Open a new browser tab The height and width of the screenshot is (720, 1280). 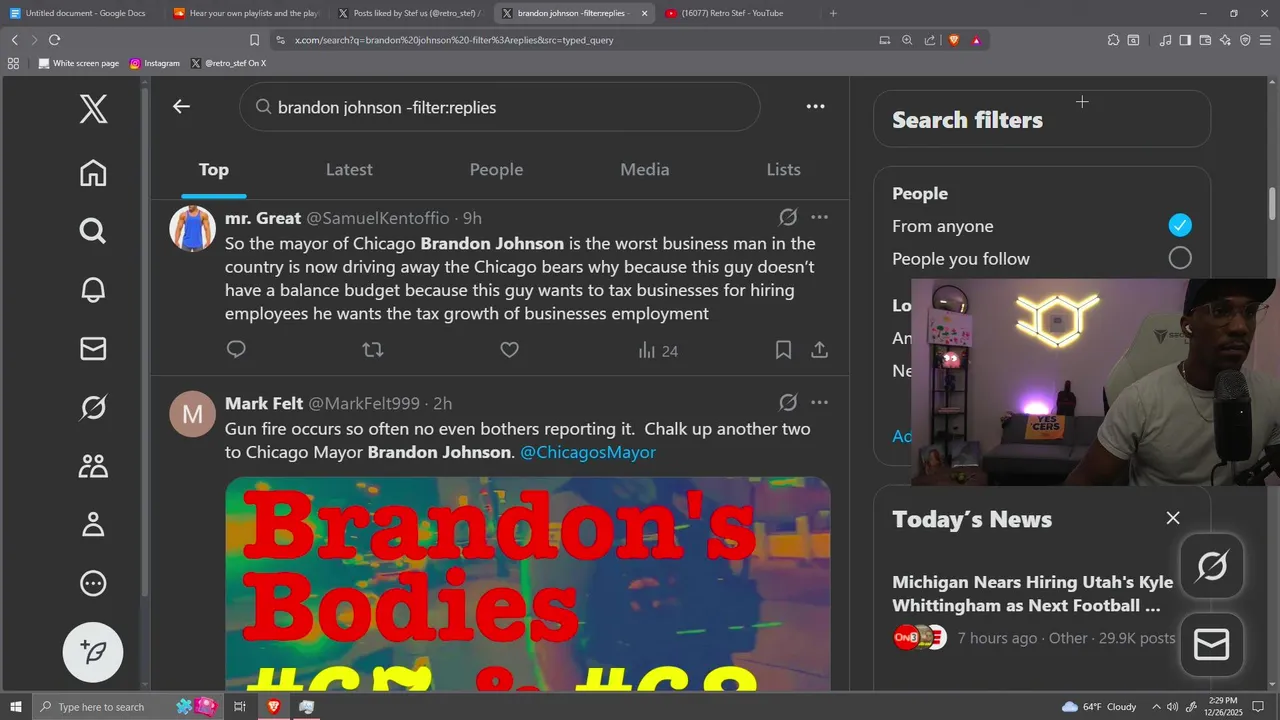pyautogui.click(x=833, y=13)
